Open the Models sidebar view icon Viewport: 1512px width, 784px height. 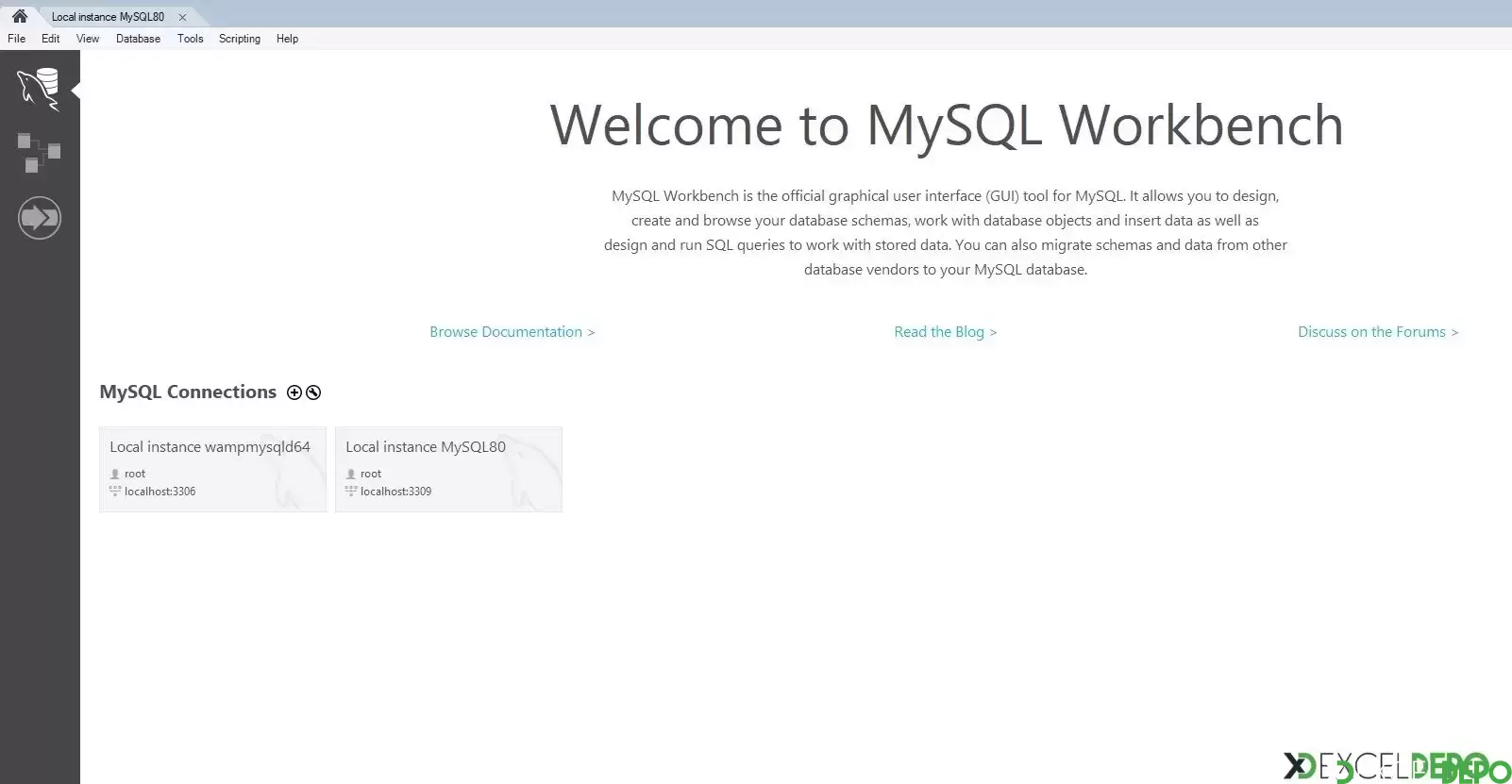(x=39, y=153)
